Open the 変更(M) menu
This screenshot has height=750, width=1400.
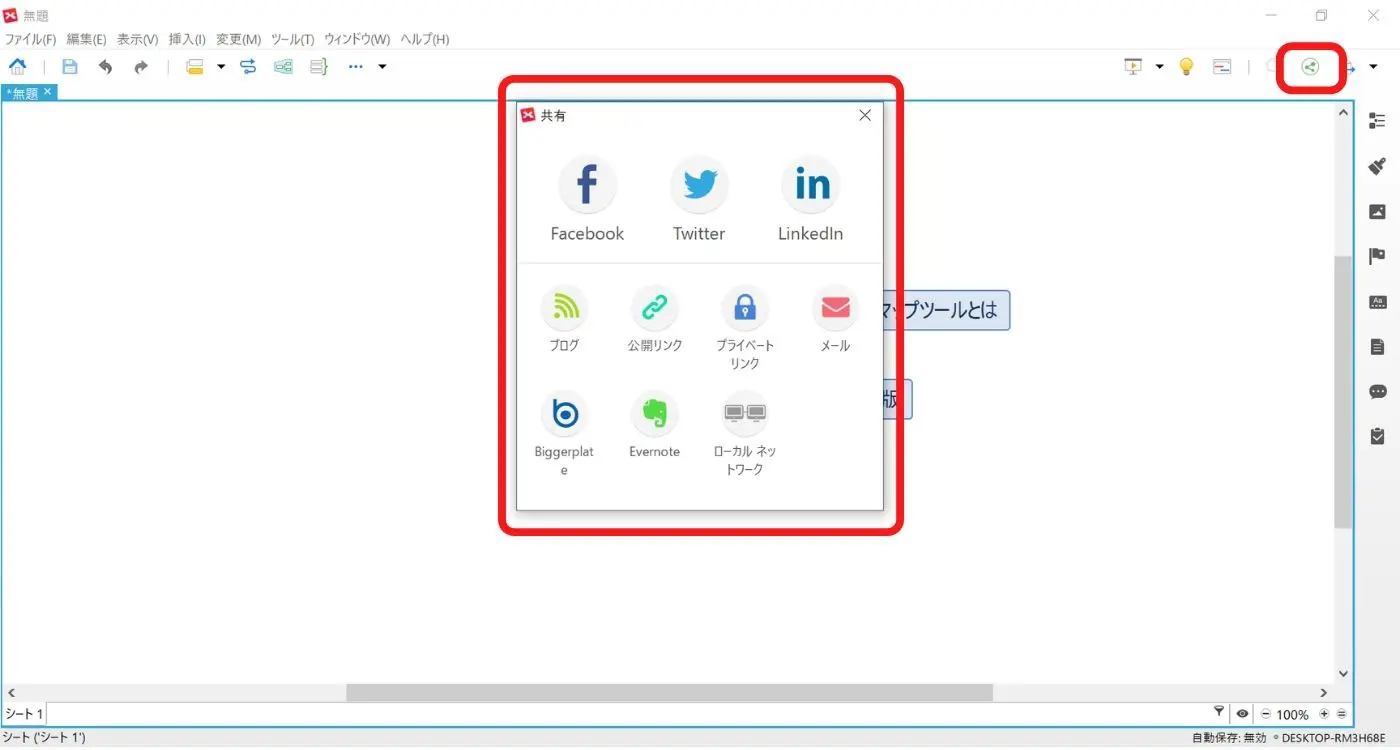(238, 40)
